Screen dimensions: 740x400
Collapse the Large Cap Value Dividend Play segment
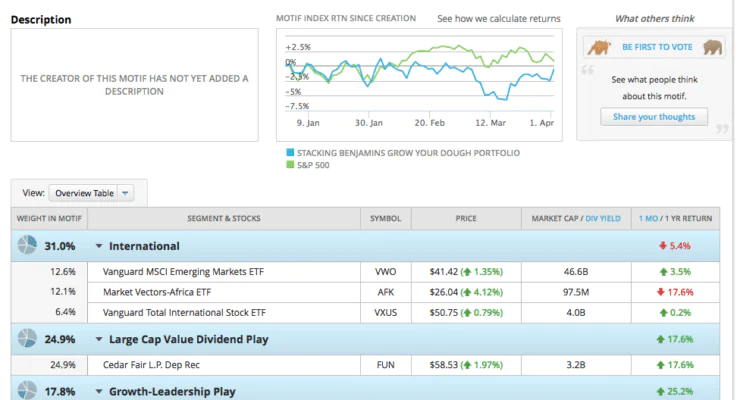tap(99, 339)
